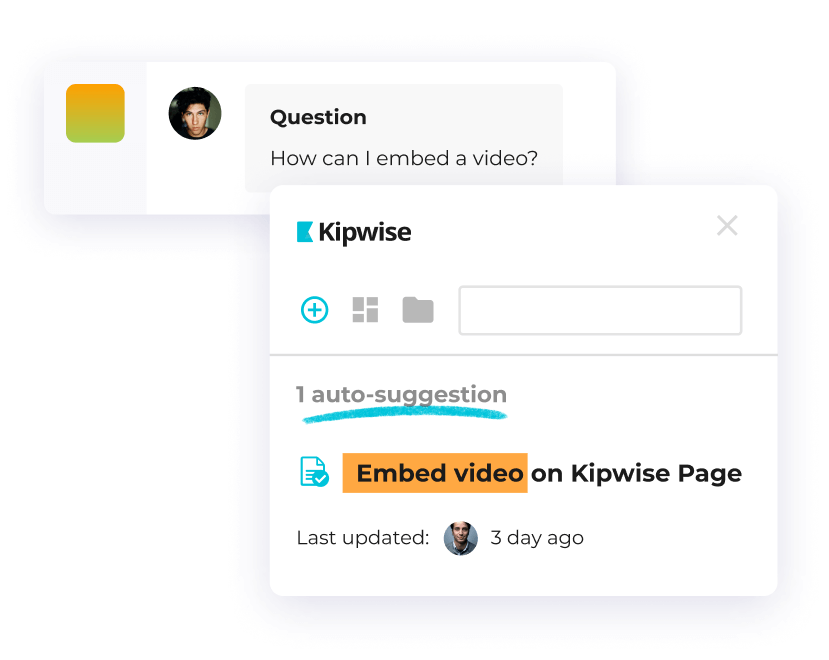Click the small avatar after Last updated
This screenshot has width=829, height=660.
461,538
